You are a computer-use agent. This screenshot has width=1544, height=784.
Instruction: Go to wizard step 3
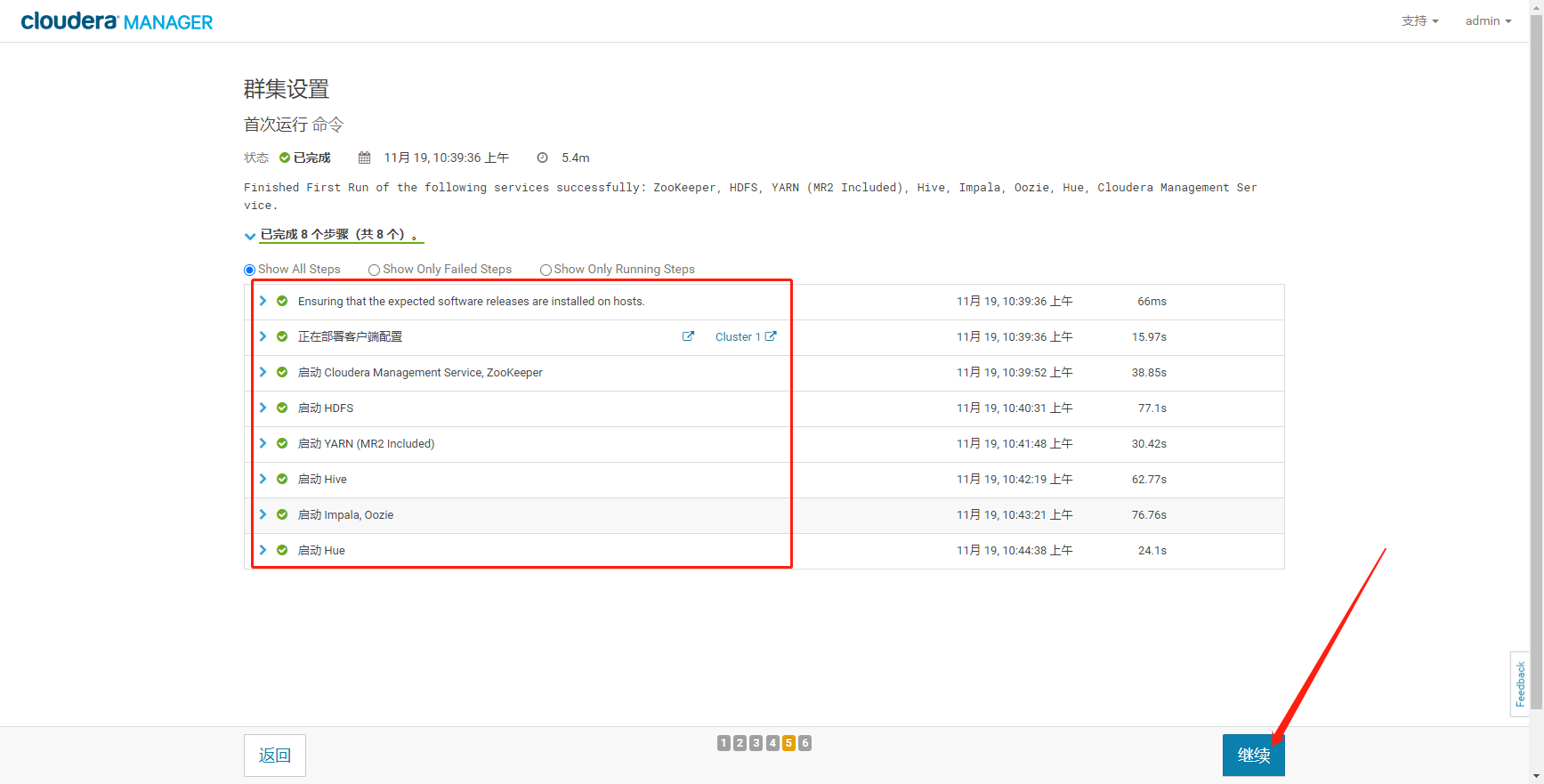coord(756,743)
